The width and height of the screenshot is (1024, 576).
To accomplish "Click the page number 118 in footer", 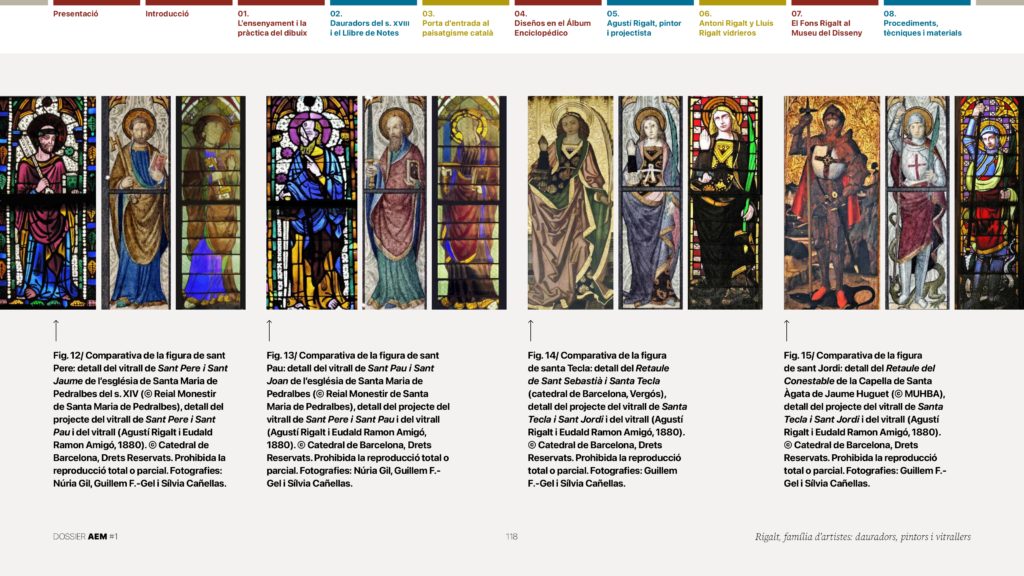I will coord(511,537).
